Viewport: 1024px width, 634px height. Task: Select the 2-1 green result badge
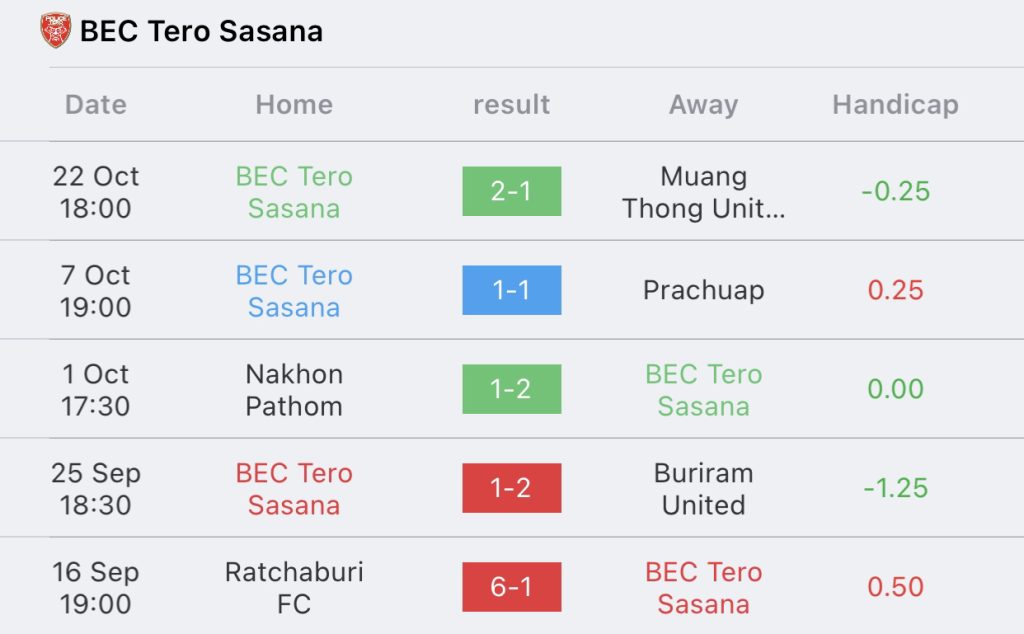[511, 191]
